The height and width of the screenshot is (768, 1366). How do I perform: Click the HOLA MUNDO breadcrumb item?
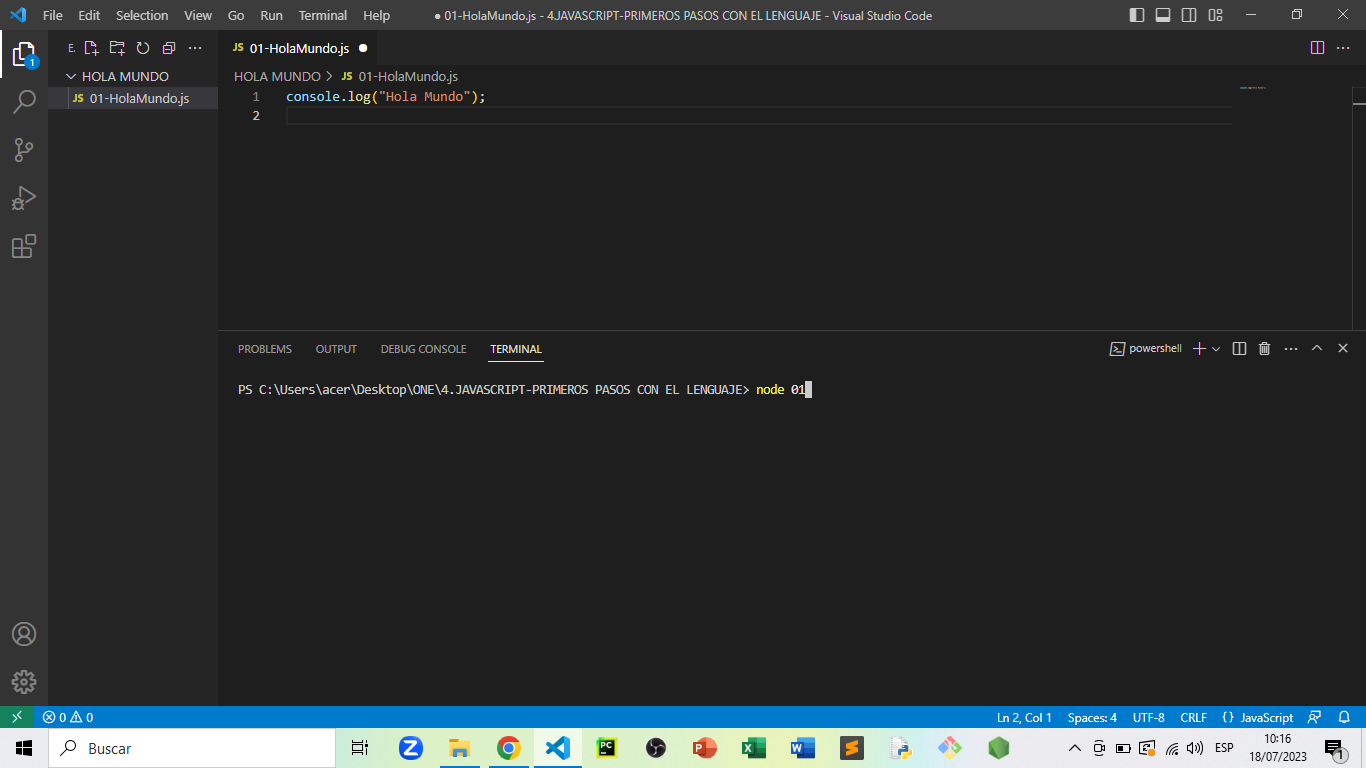[277, 76]
